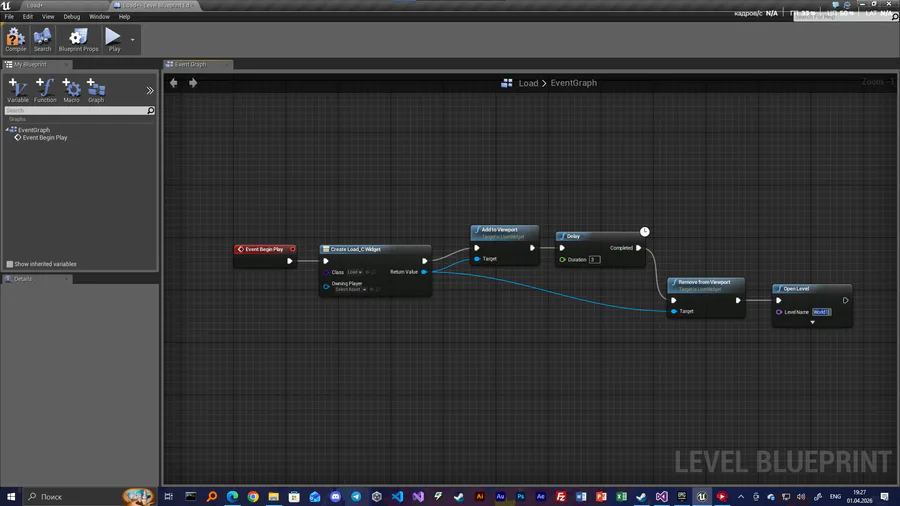Compile the Level Blueprint
The height and width of the screenshot is (506, 900).
coord(15,40)
